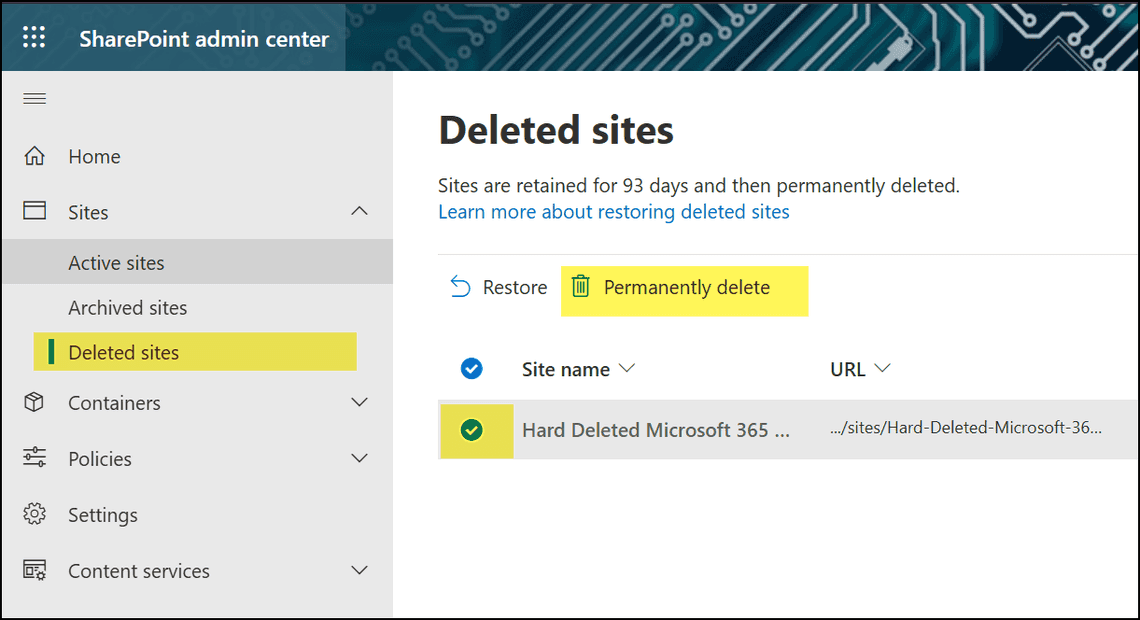Open the Site name column sort dropdown
The height and width of the screenshot is (620, 1140).
[x=627, y=369]
